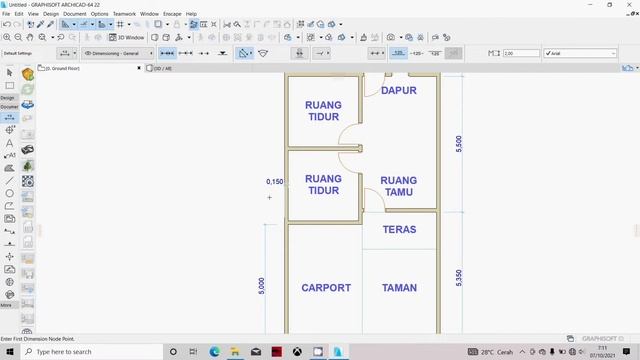640x360 pixels.
Task: Open the geometry method dropdown arrow
Action: [x=251, y=53]
